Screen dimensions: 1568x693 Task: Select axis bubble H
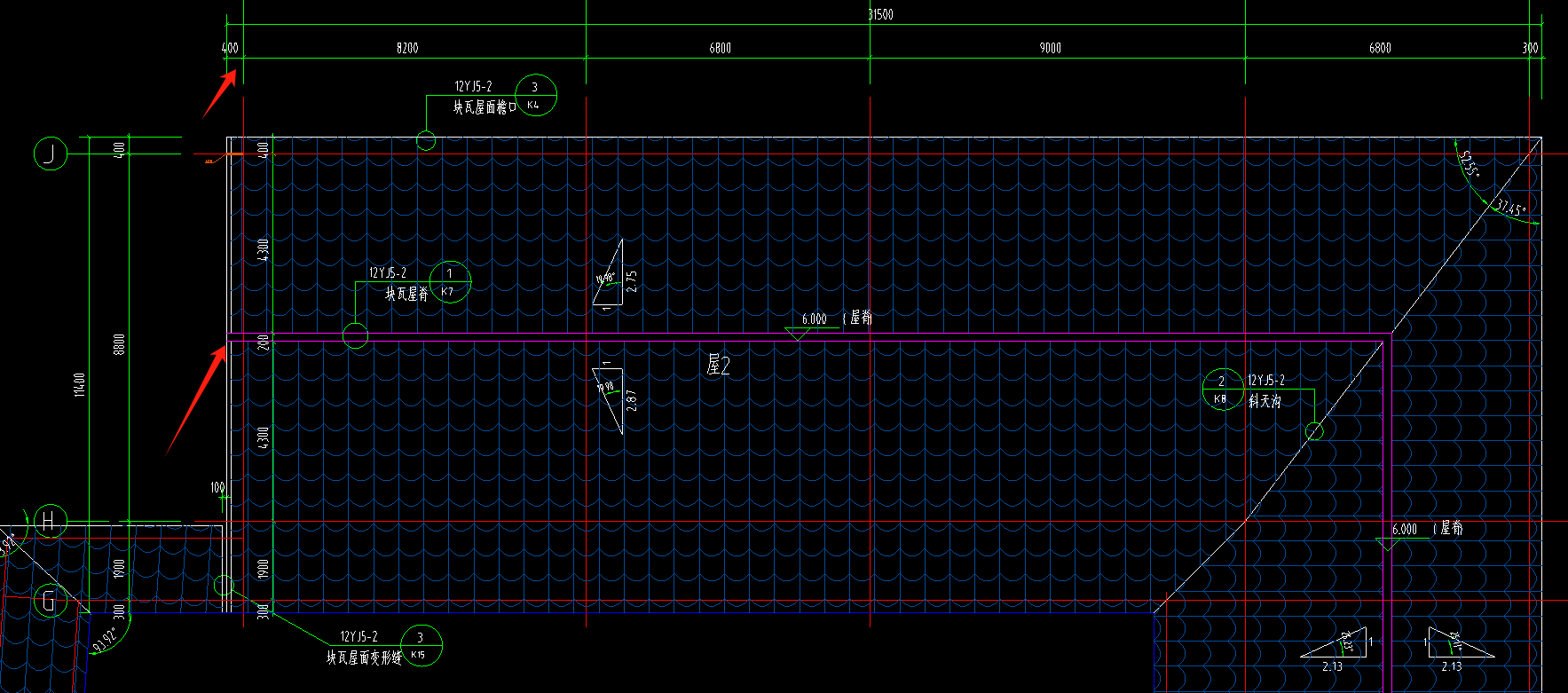(50, 521)
